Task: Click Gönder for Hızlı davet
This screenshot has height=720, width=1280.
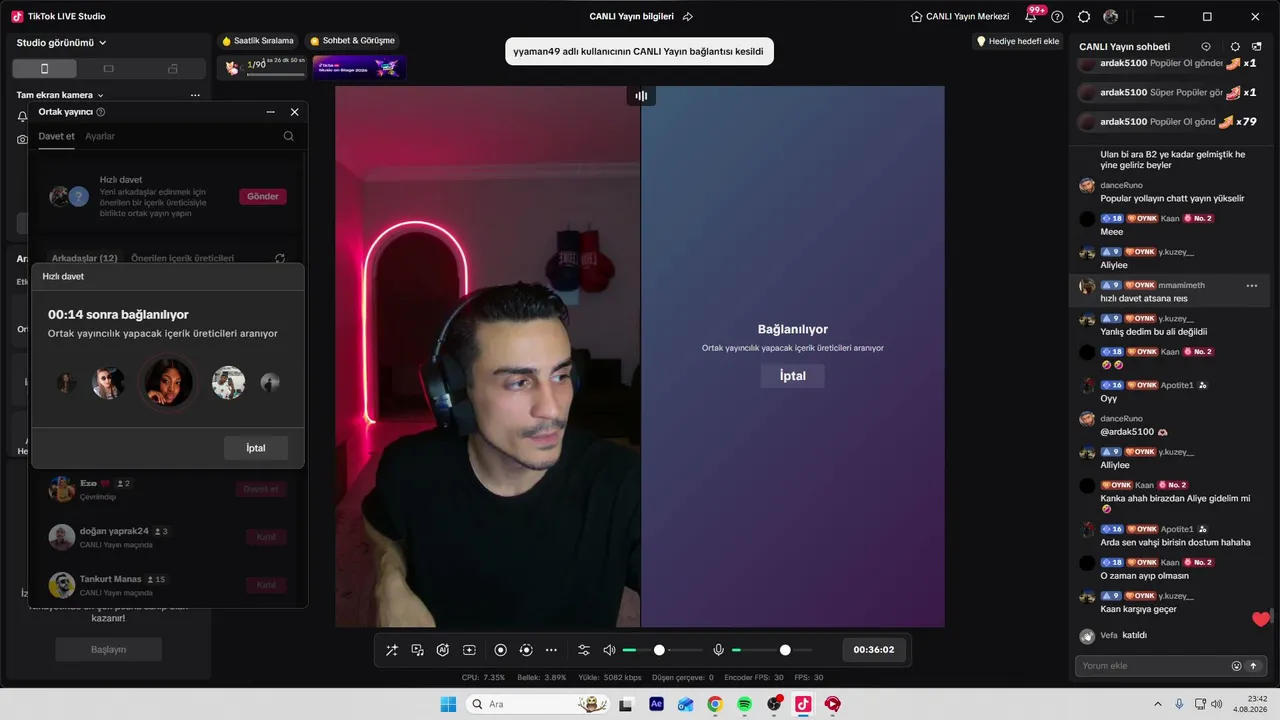Action: 263,196
